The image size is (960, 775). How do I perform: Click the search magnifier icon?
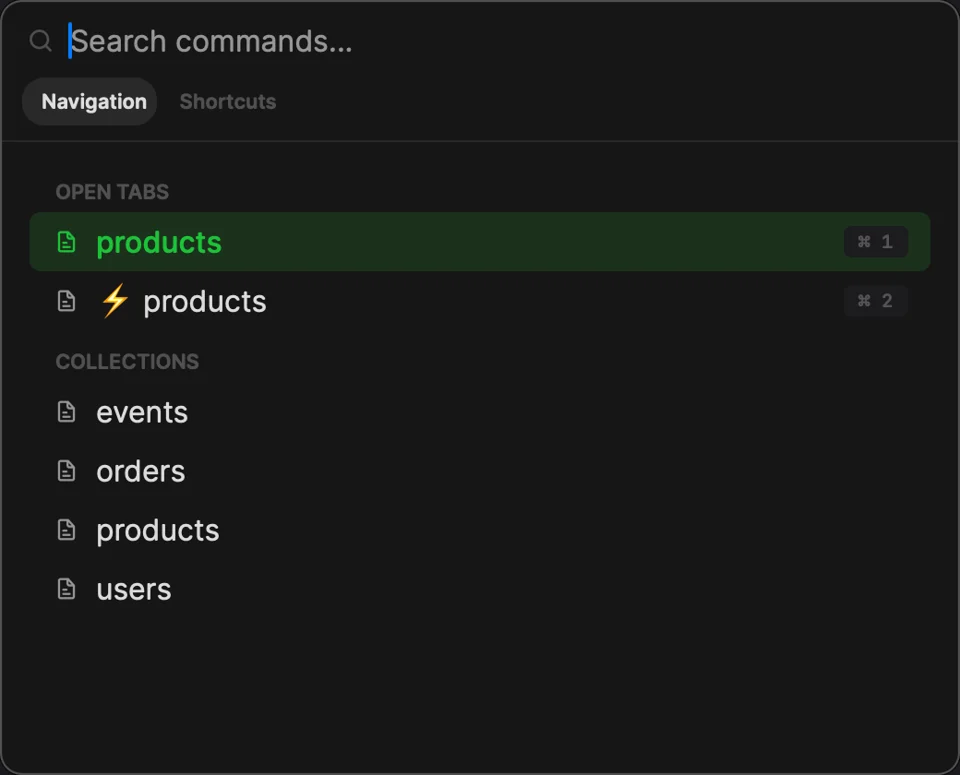click(40, 41)
